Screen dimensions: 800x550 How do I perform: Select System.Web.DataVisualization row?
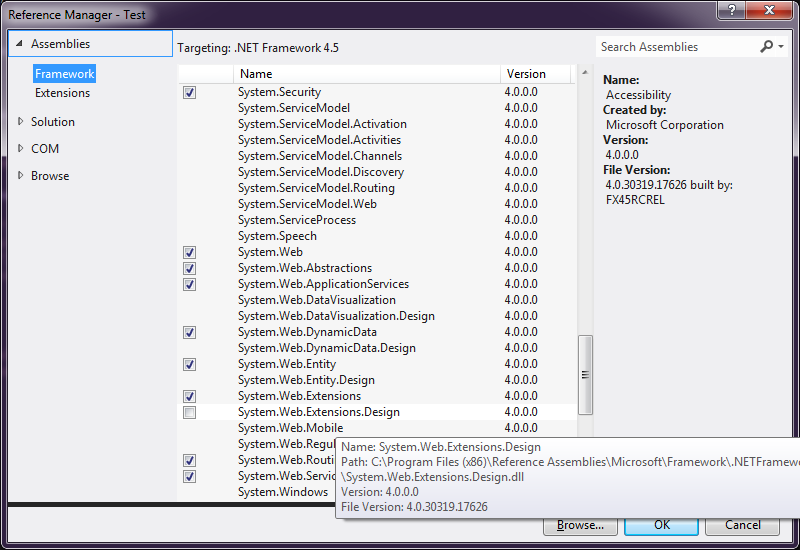(377, 300)
